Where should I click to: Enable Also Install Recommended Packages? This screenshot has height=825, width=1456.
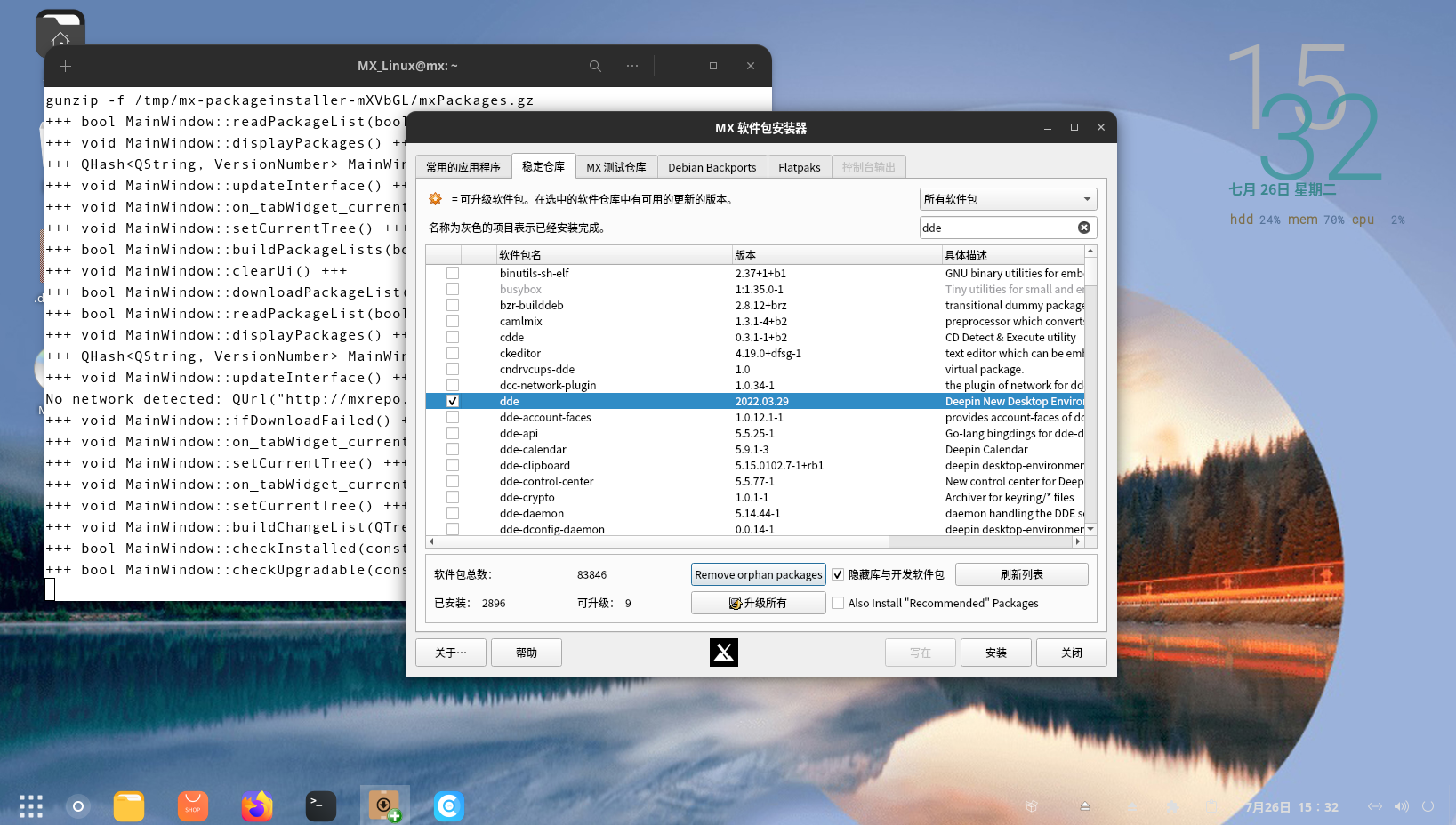coord(838,603)
